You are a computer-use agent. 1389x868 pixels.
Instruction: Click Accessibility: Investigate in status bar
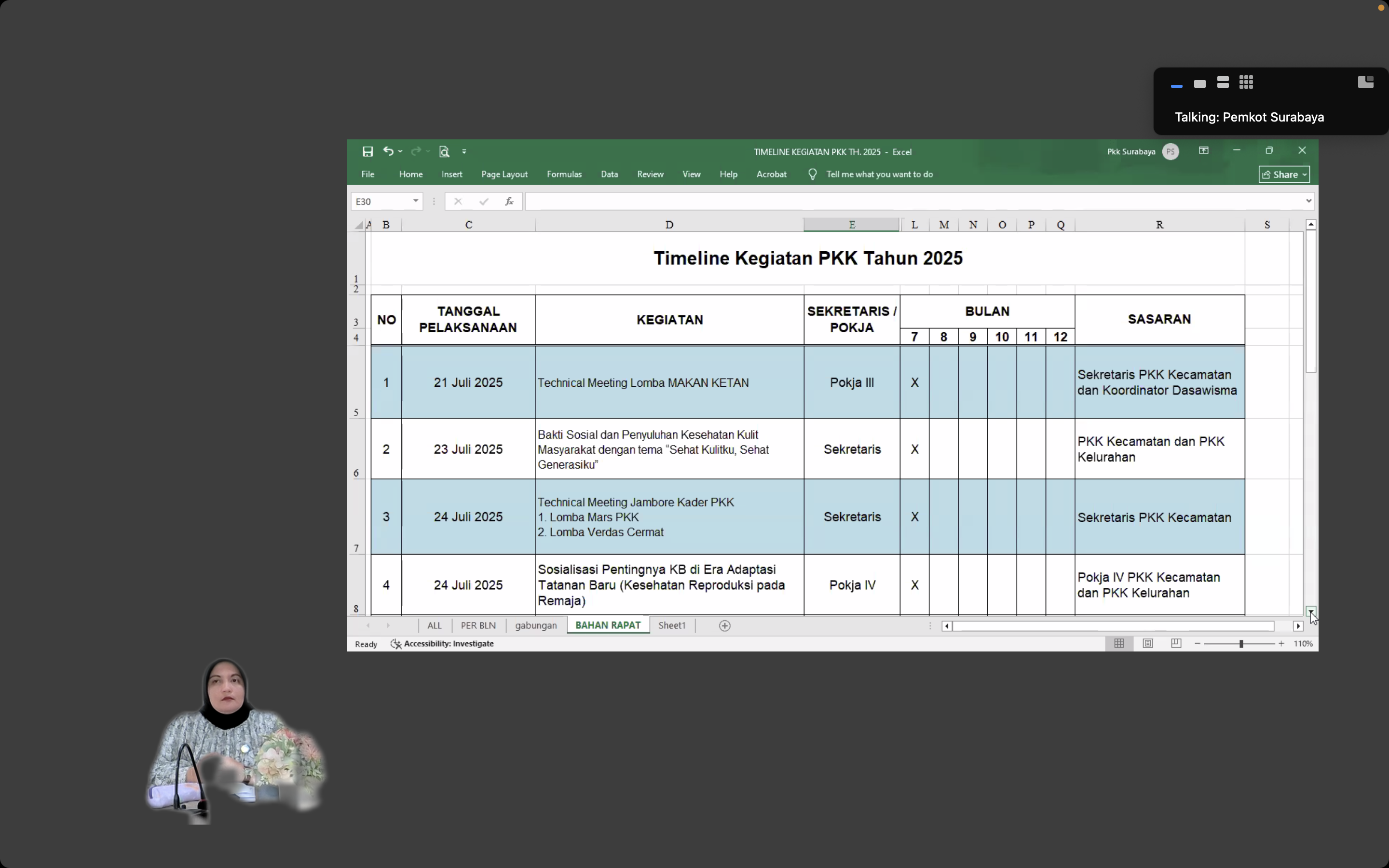tap(443, 644)
